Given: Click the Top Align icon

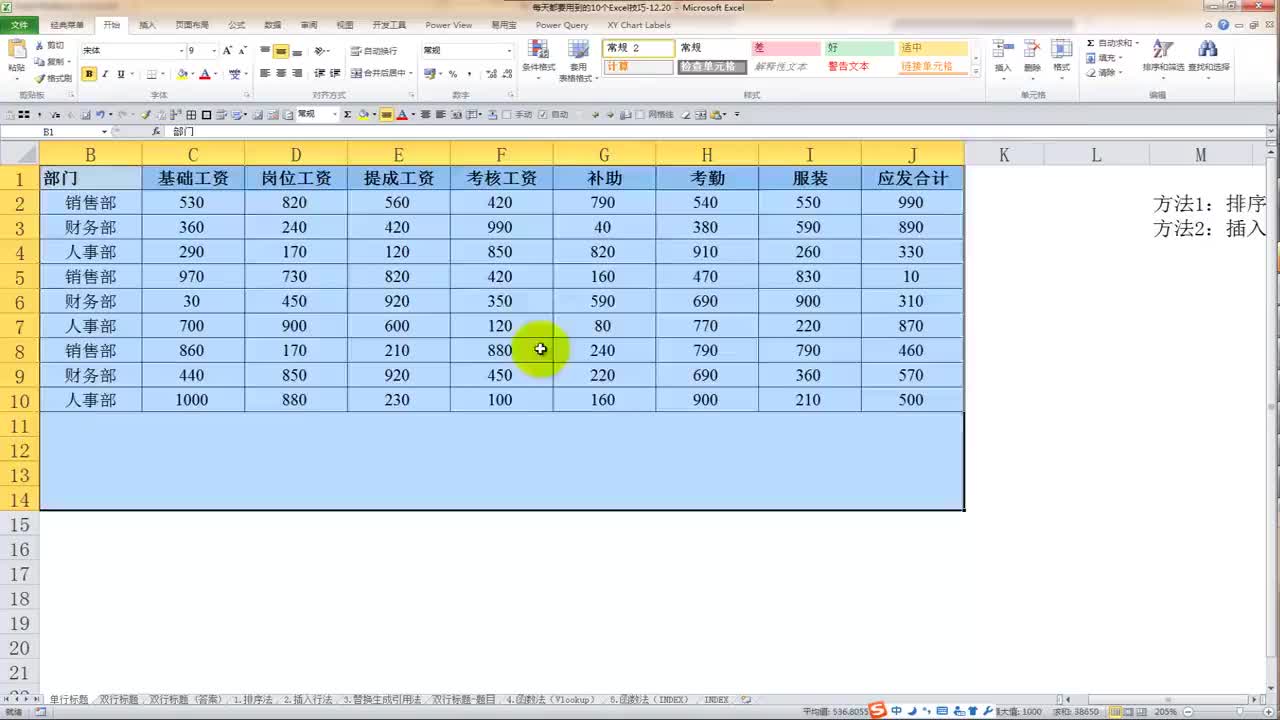Looking at the screenshot, I should coord(265,51).
